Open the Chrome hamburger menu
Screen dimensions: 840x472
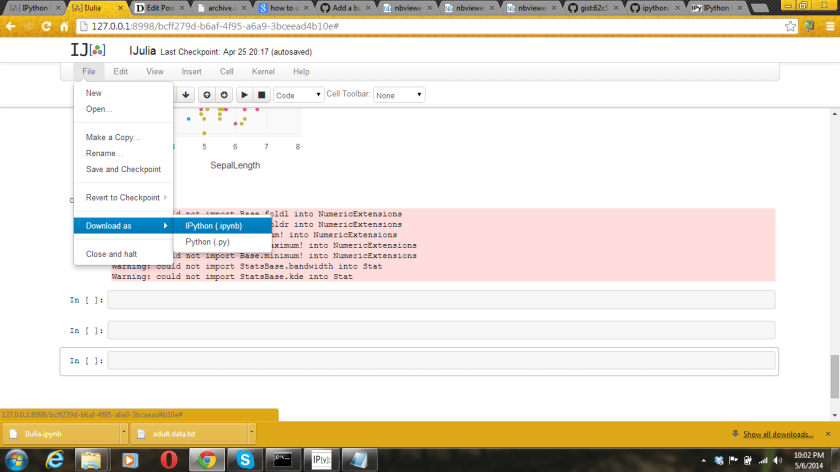coord(830,26)
